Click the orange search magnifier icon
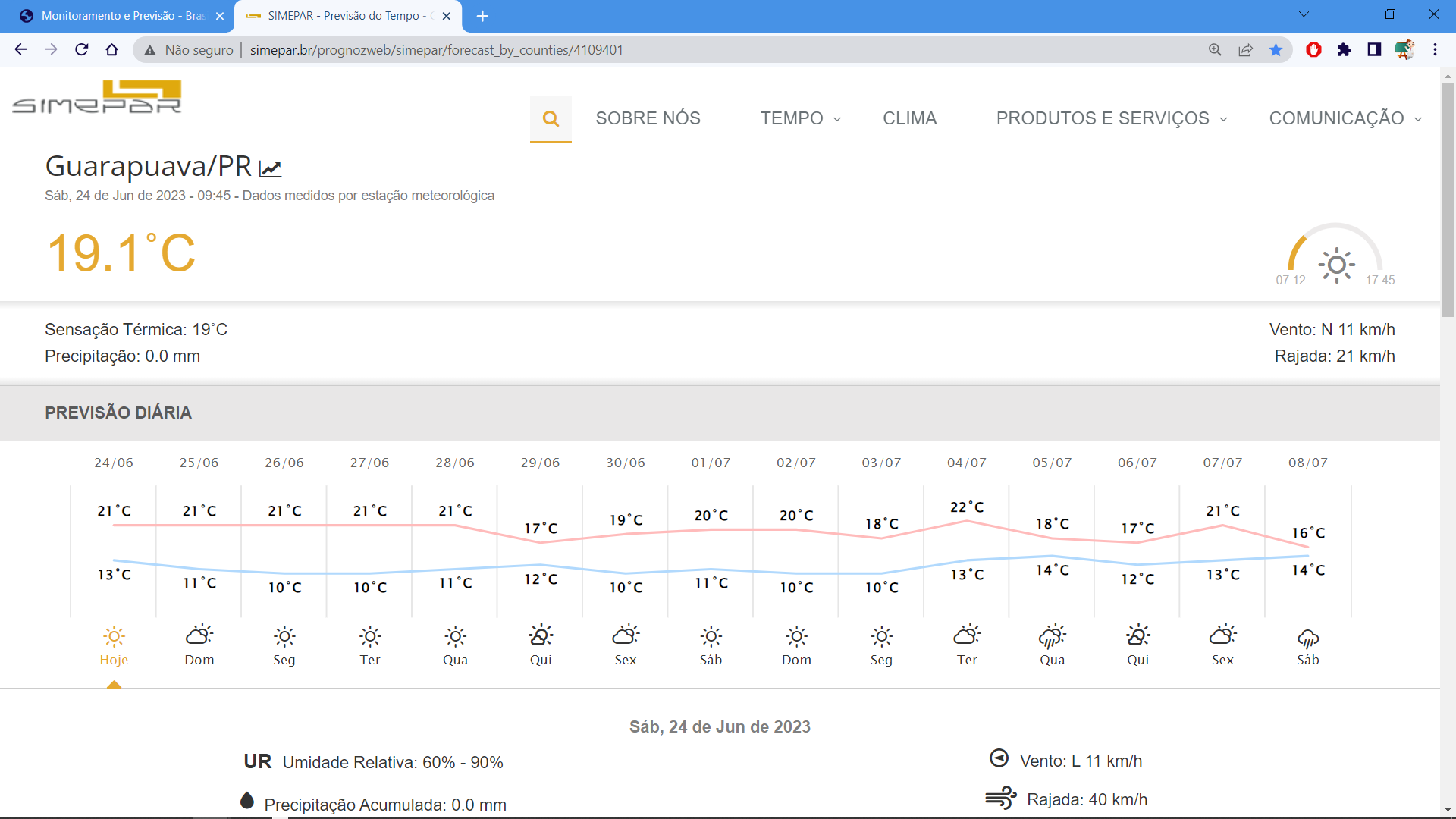Image resolution: width=1456 pixels, height=819 pixels. [551, 118]
